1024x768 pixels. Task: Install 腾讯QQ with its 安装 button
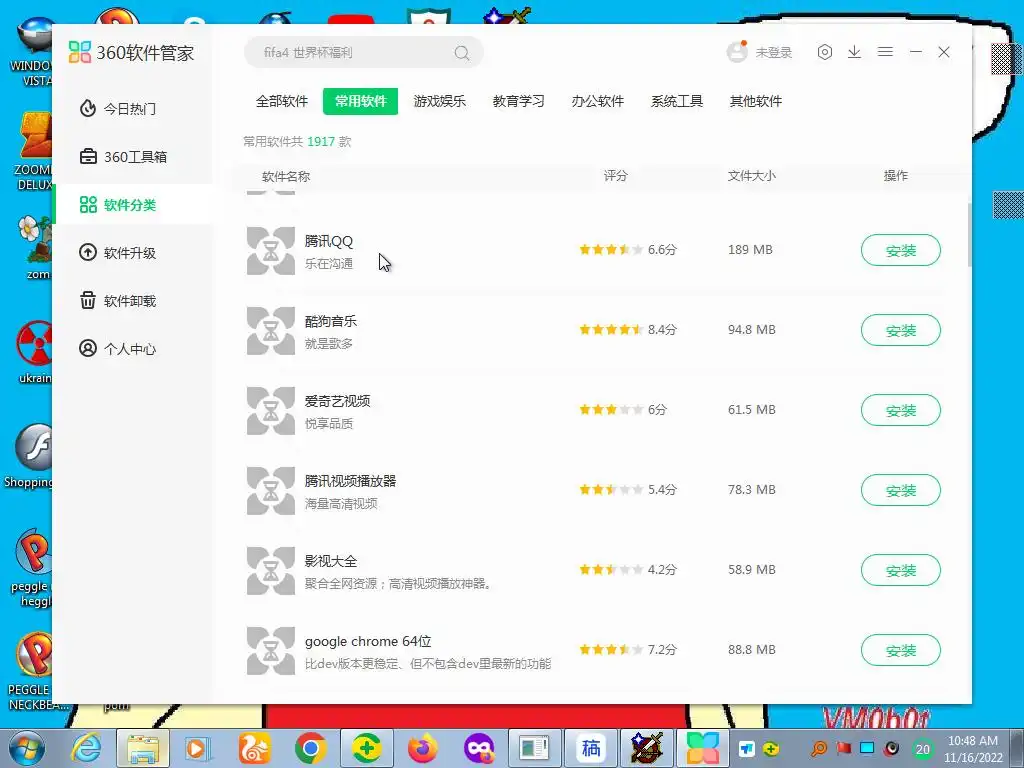pos(901,250)
